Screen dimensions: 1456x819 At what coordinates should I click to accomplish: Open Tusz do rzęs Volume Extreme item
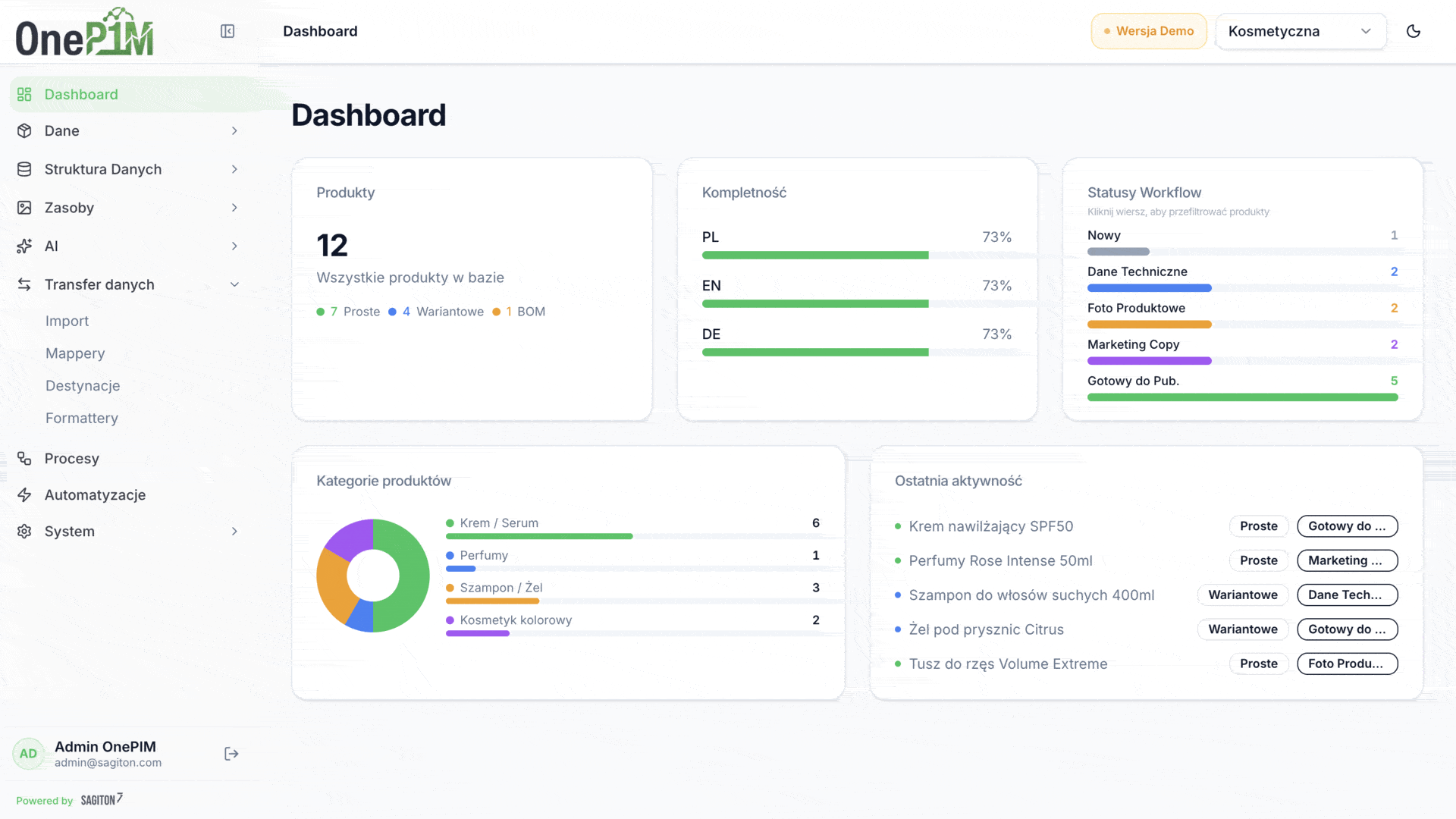coord(1009,664)
